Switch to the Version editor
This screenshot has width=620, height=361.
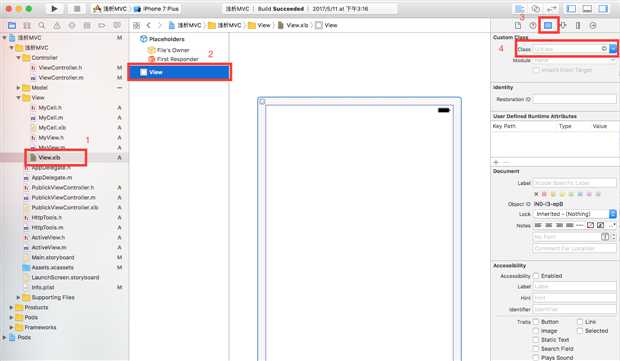click(x=552, y=8)
